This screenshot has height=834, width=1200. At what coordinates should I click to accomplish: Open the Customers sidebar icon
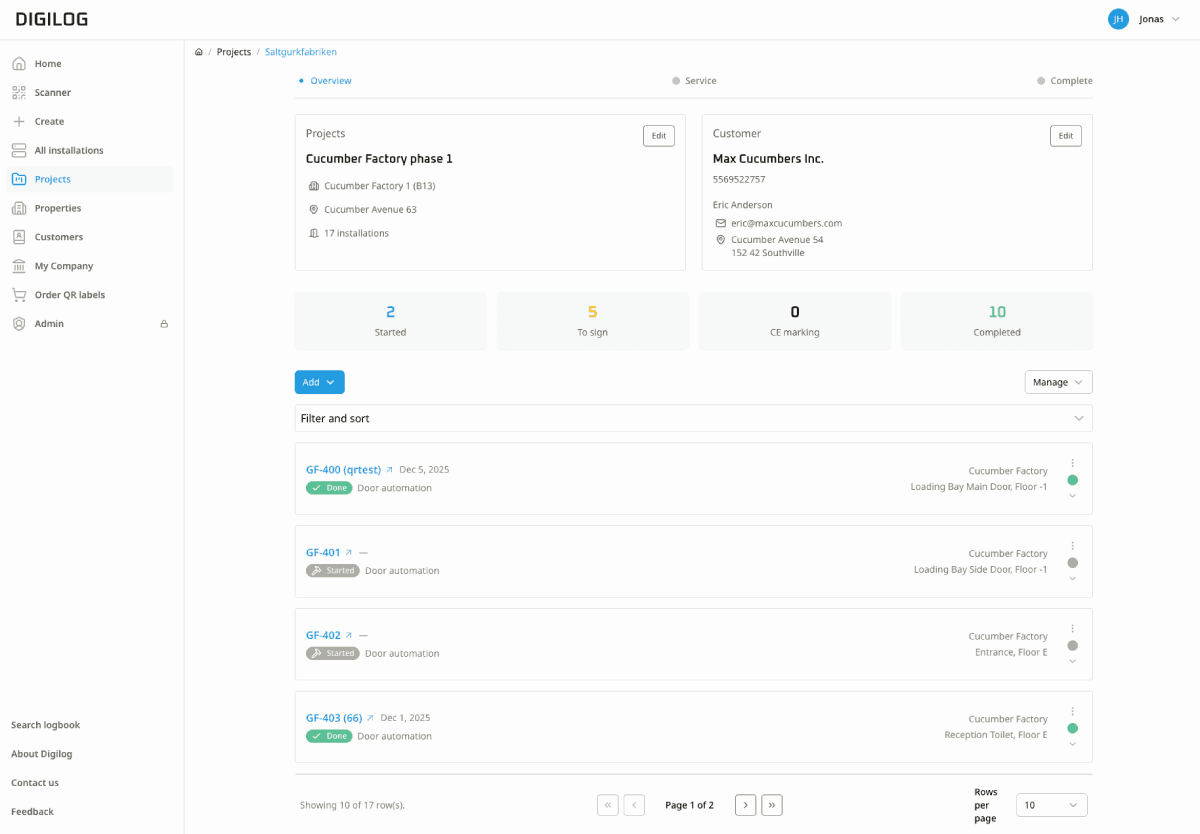[19, 237]
